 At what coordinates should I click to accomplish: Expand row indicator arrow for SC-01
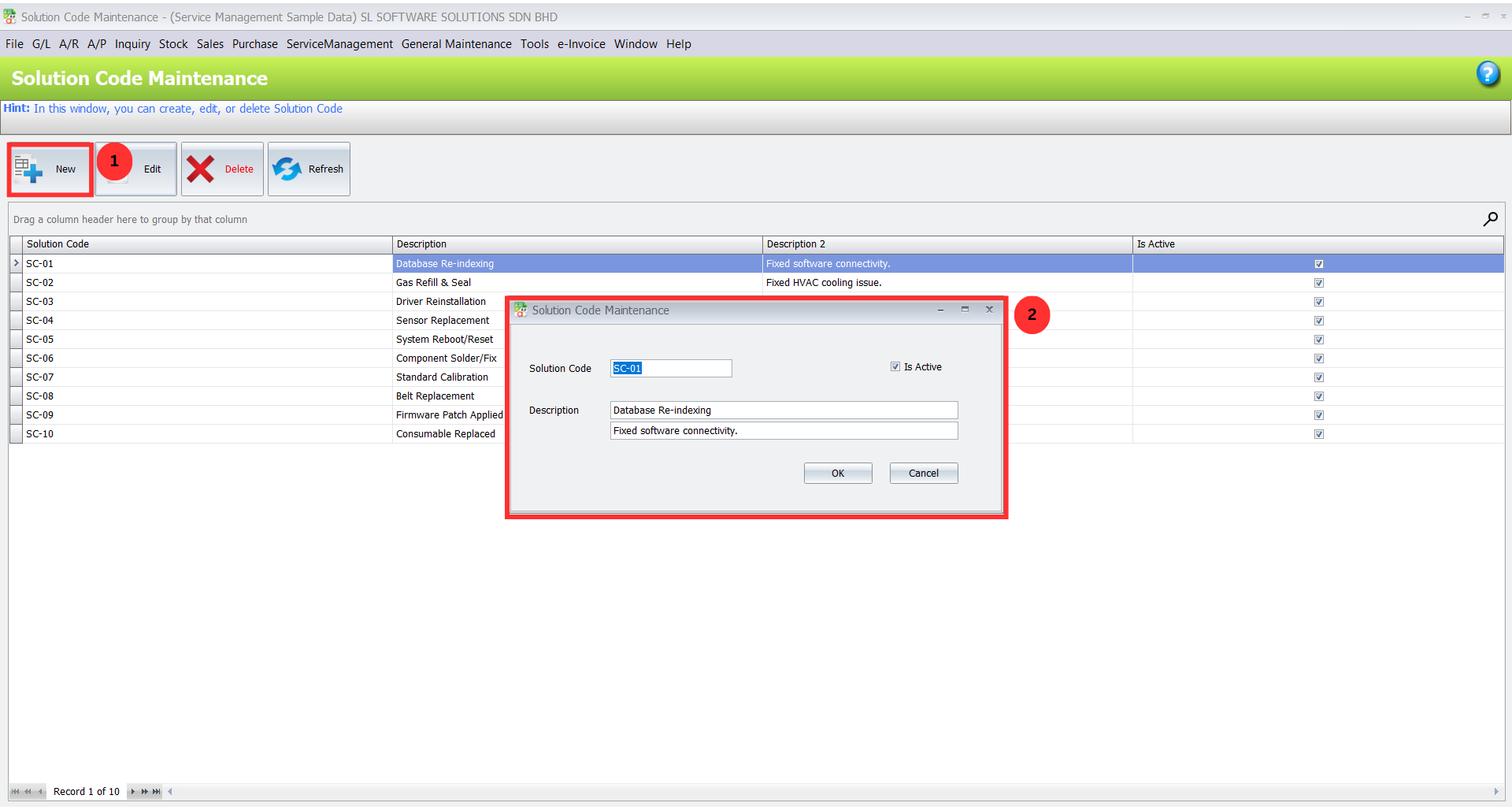pyautogui.click(x=16, y=263)
